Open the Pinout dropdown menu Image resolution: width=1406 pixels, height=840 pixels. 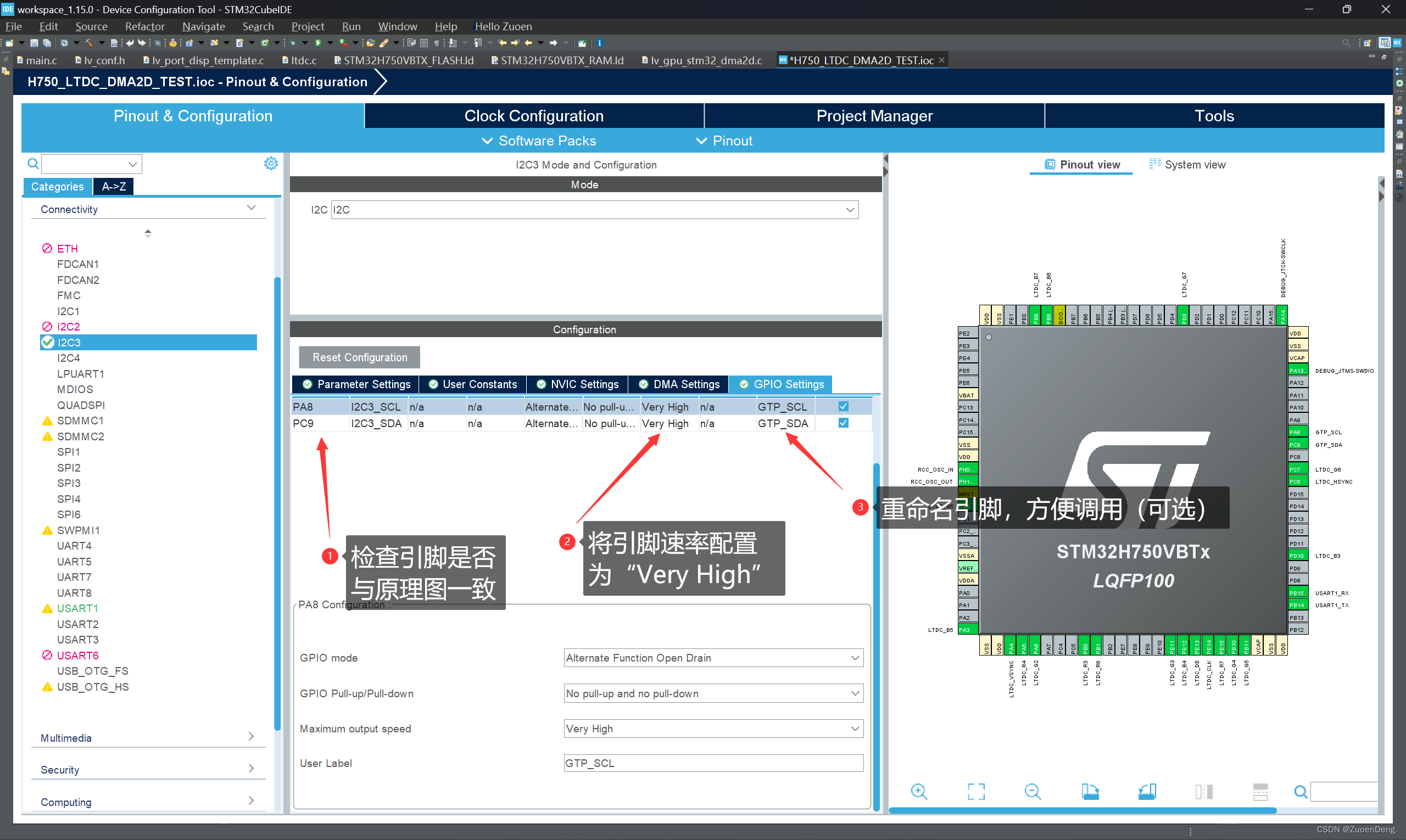[x=724, y=141]
